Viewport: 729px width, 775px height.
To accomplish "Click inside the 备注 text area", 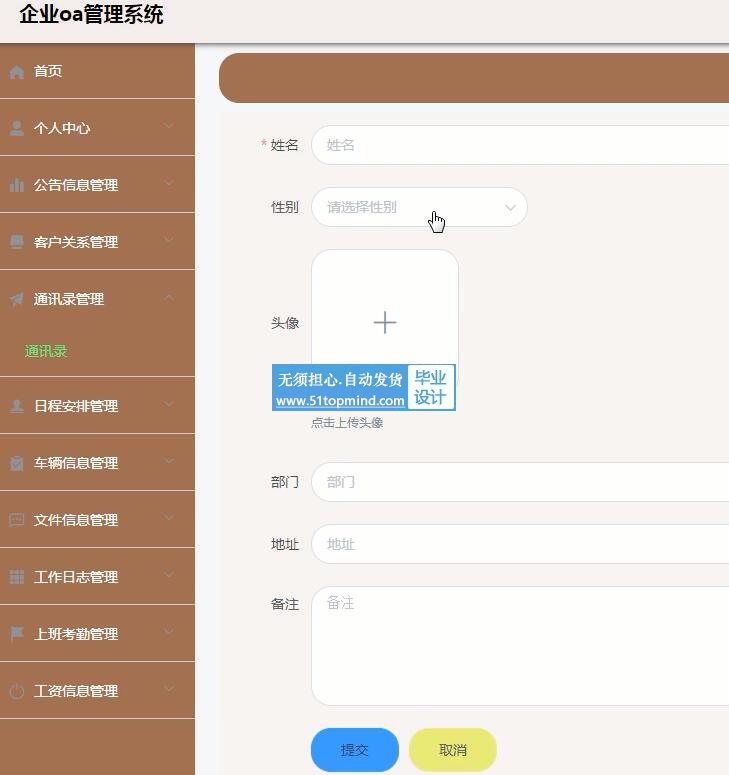I will click(520, 646).
